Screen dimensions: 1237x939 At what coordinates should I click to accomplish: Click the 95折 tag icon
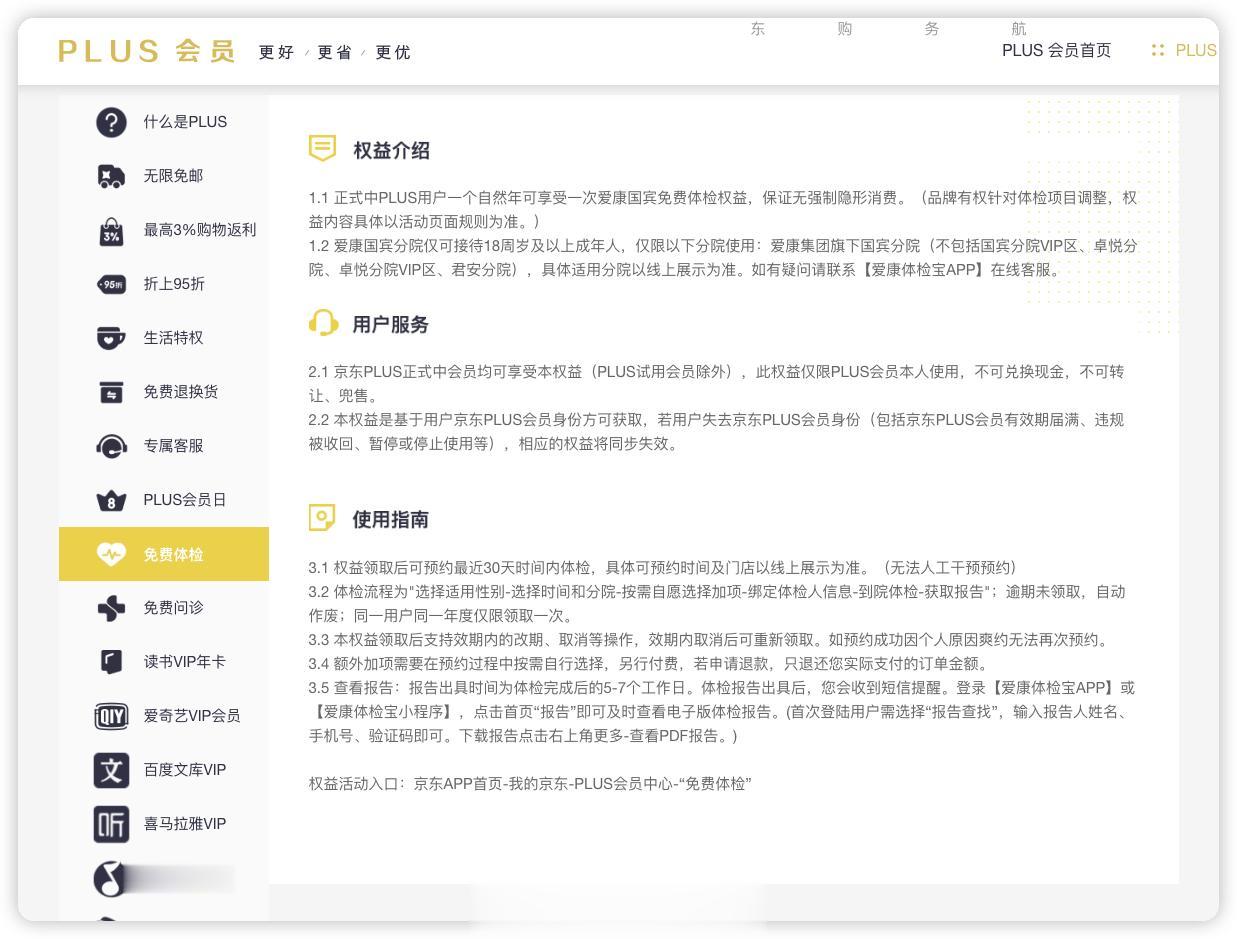[111, 284]
